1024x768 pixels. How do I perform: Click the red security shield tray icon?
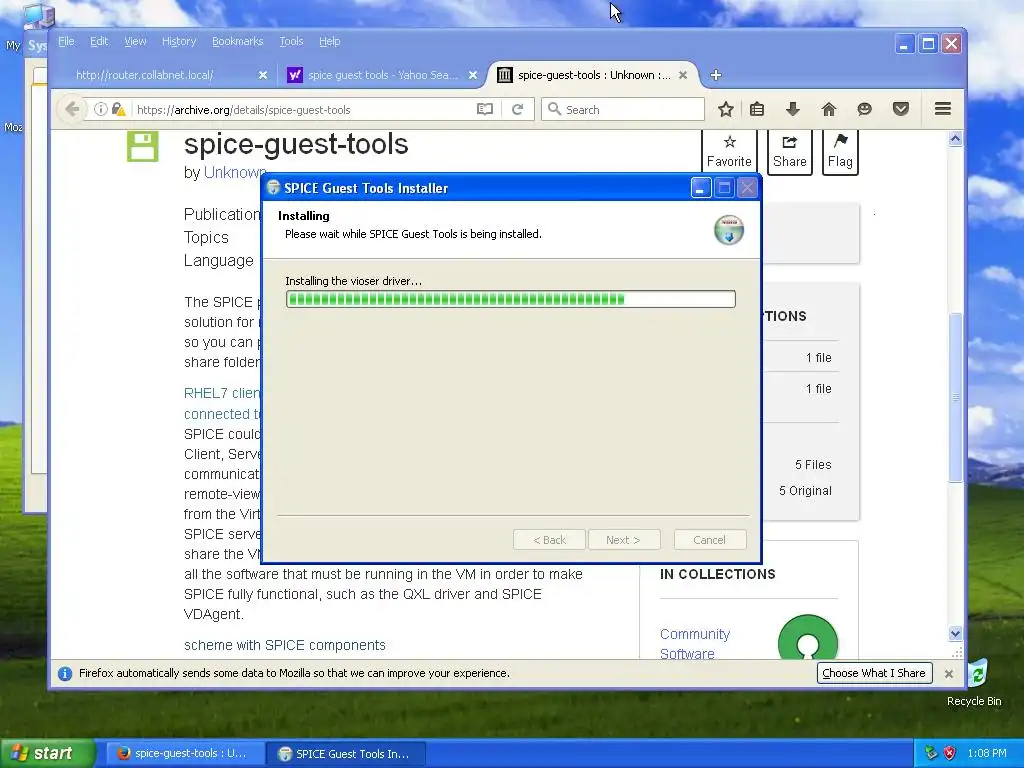coord(950,753)
